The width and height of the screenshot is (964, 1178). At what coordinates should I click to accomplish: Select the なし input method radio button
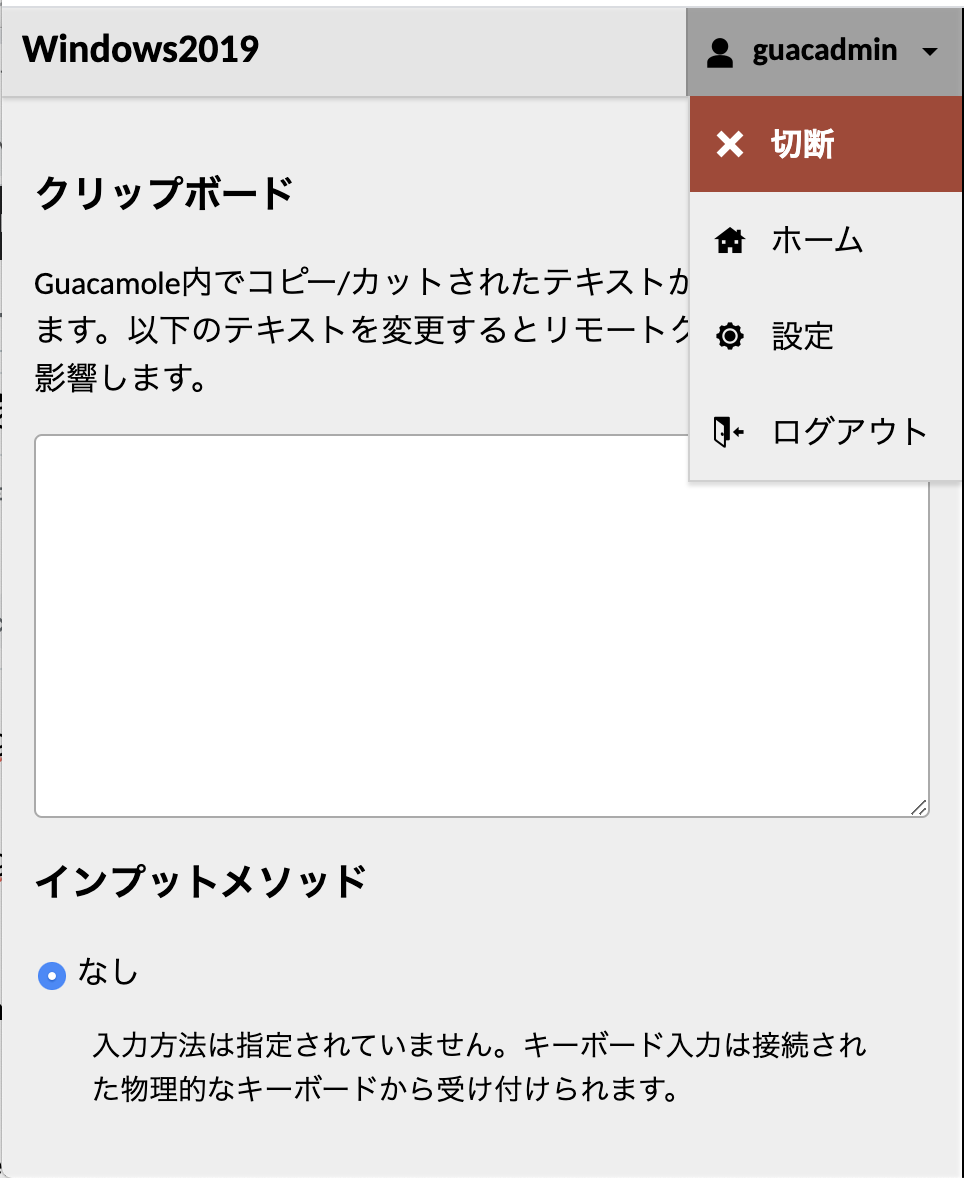point(52,973)
